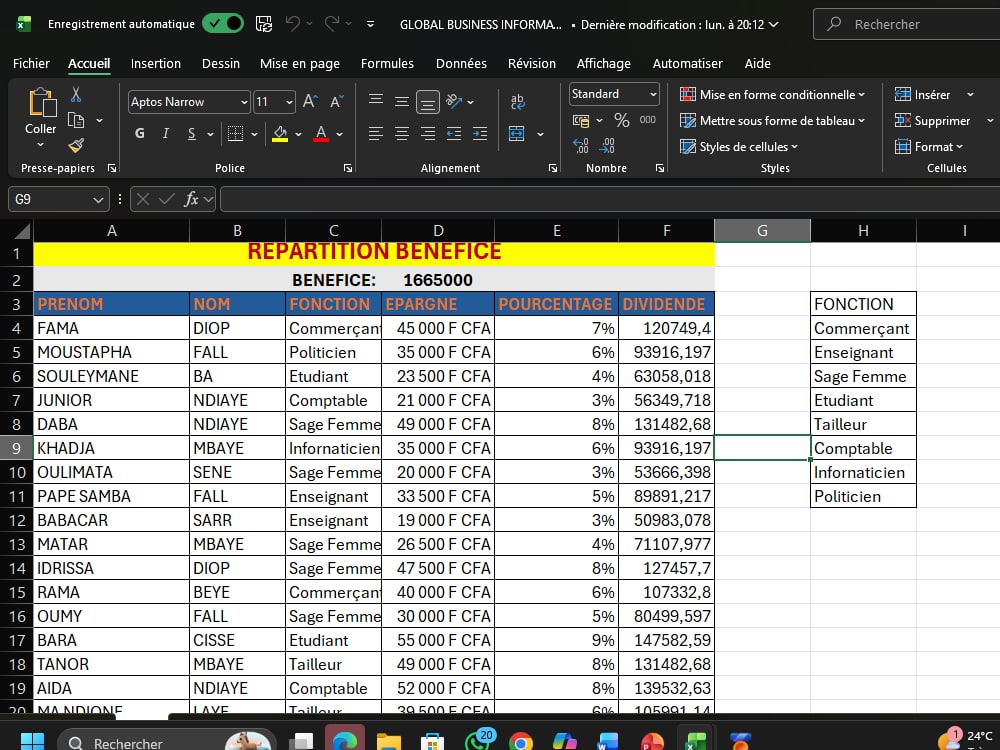Increase font size with larger A icon

(x=310, y=101)
